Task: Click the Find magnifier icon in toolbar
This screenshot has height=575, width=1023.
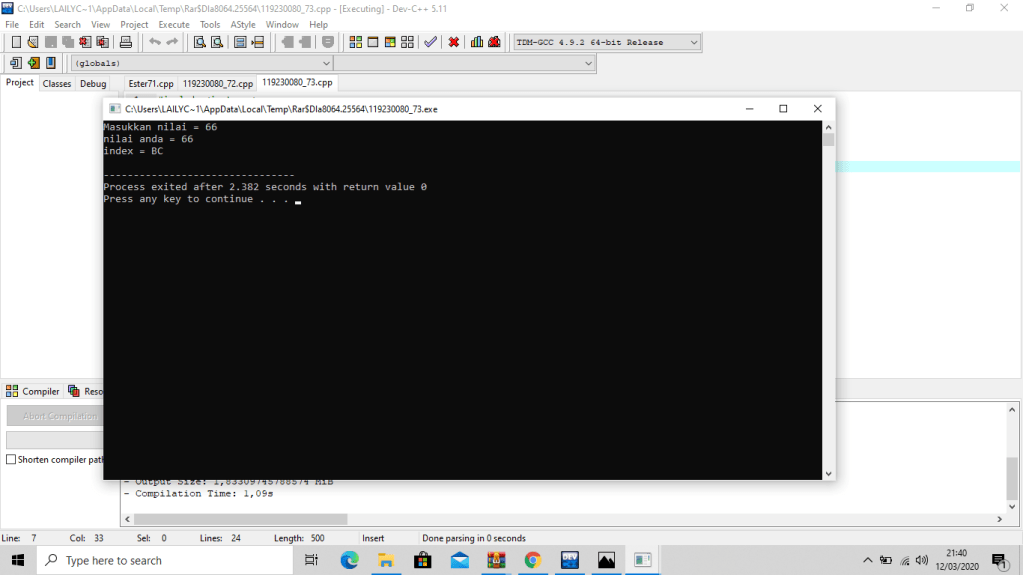Action: point(199,42)
